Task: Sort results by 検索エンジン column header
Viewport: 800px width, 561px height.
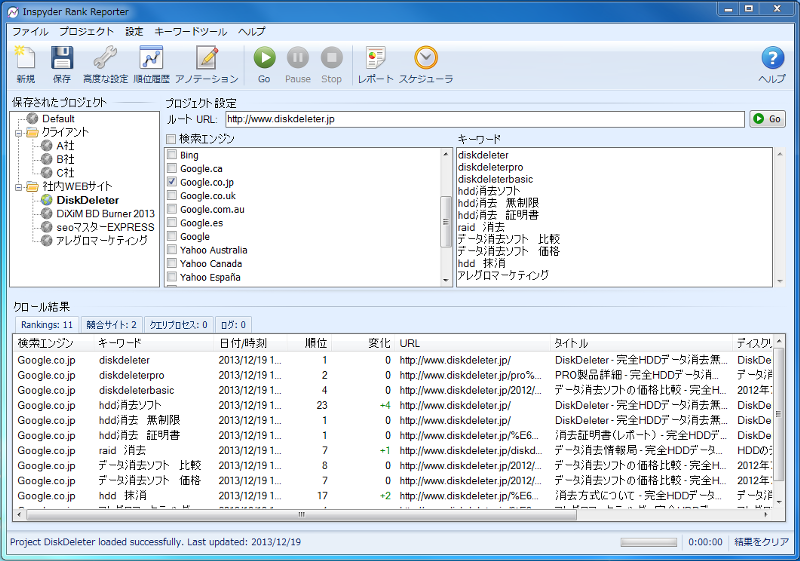Action: click(x=53, y=343)
